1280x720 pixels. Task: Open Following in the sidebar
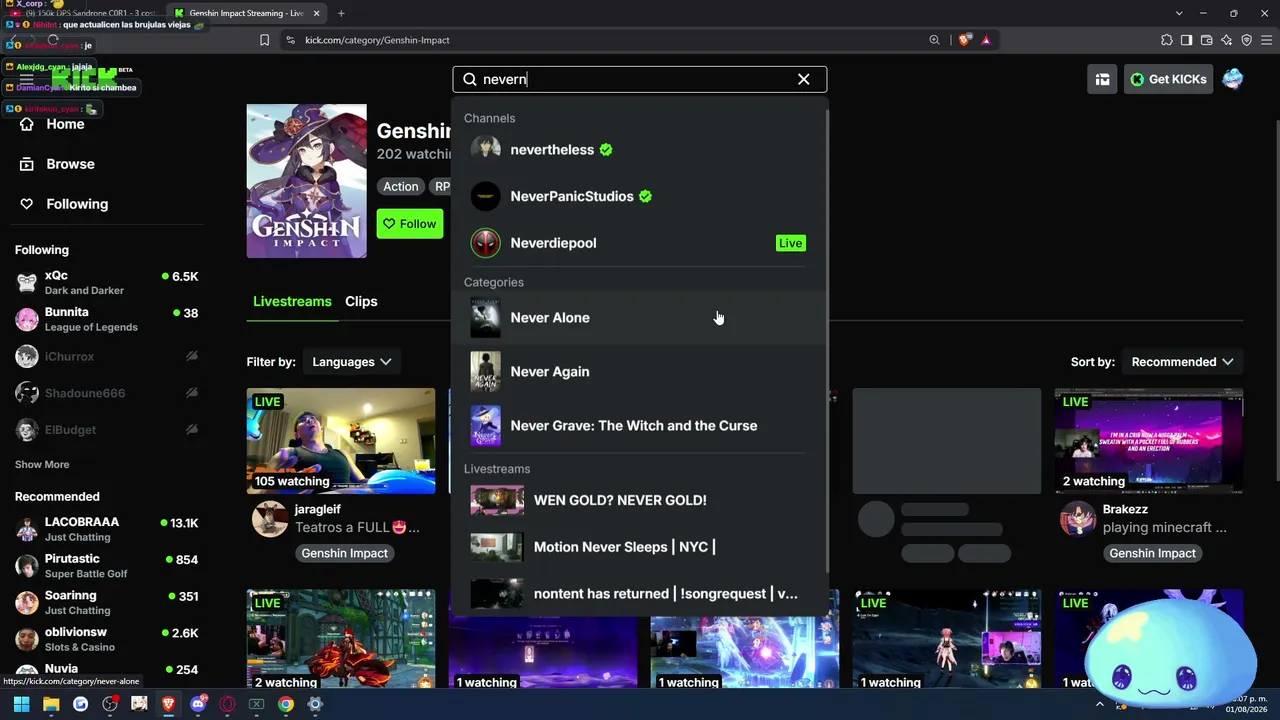tap(77, 204)
